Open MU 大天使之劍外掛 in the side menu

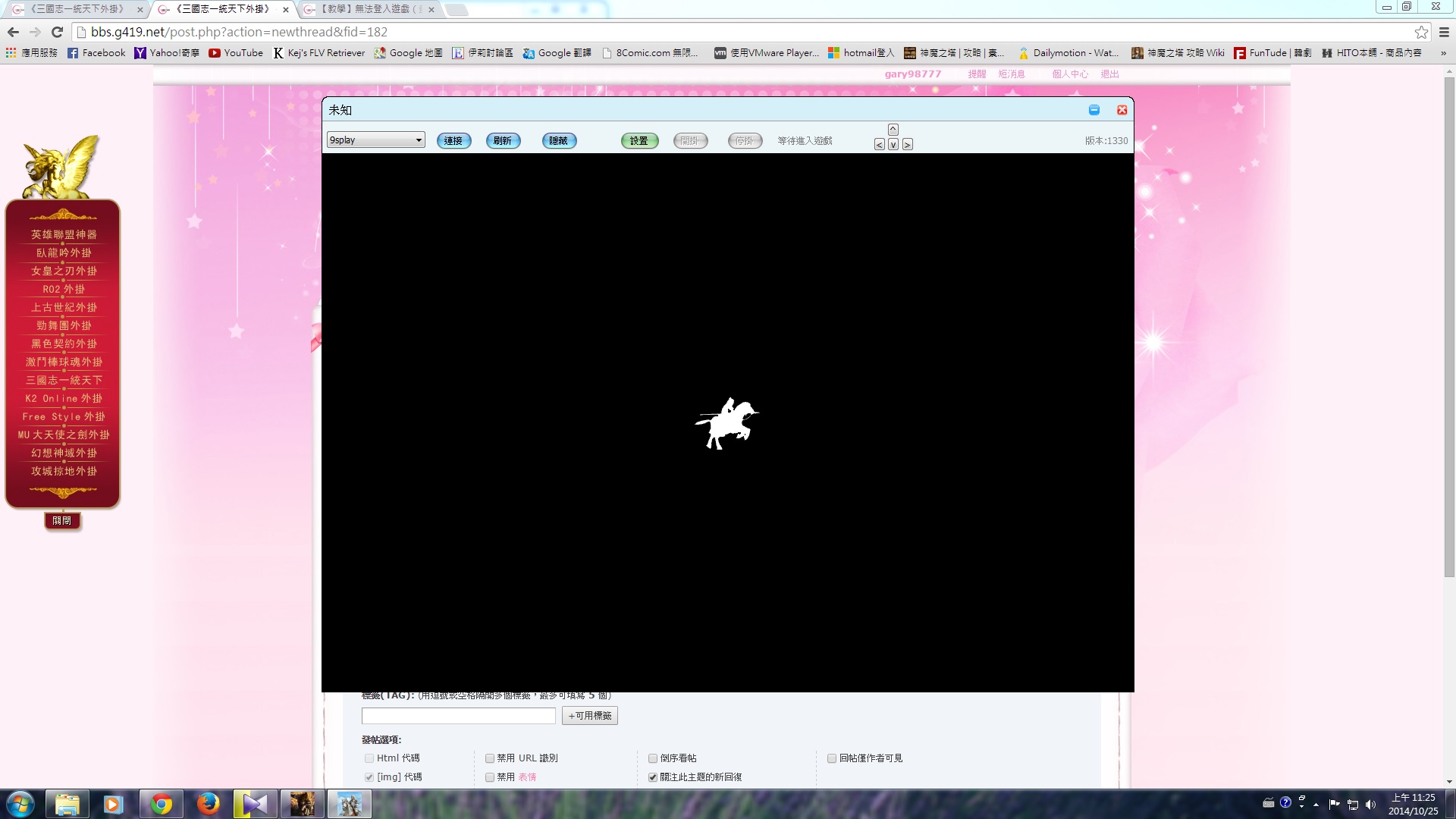(x=64, y=435)
